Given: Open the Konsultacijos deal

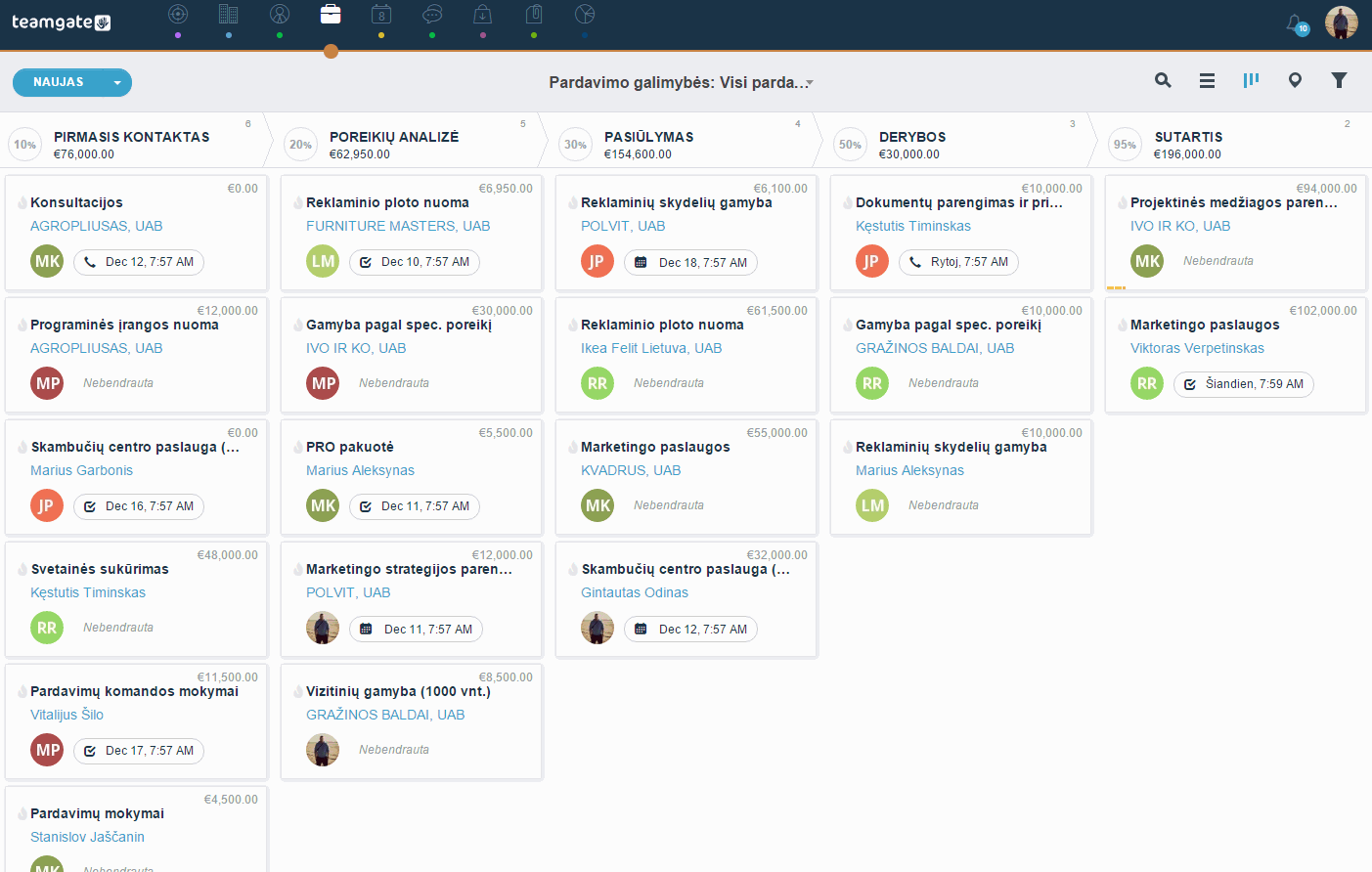Looking at the screenshot, I should tap(76, 202).
